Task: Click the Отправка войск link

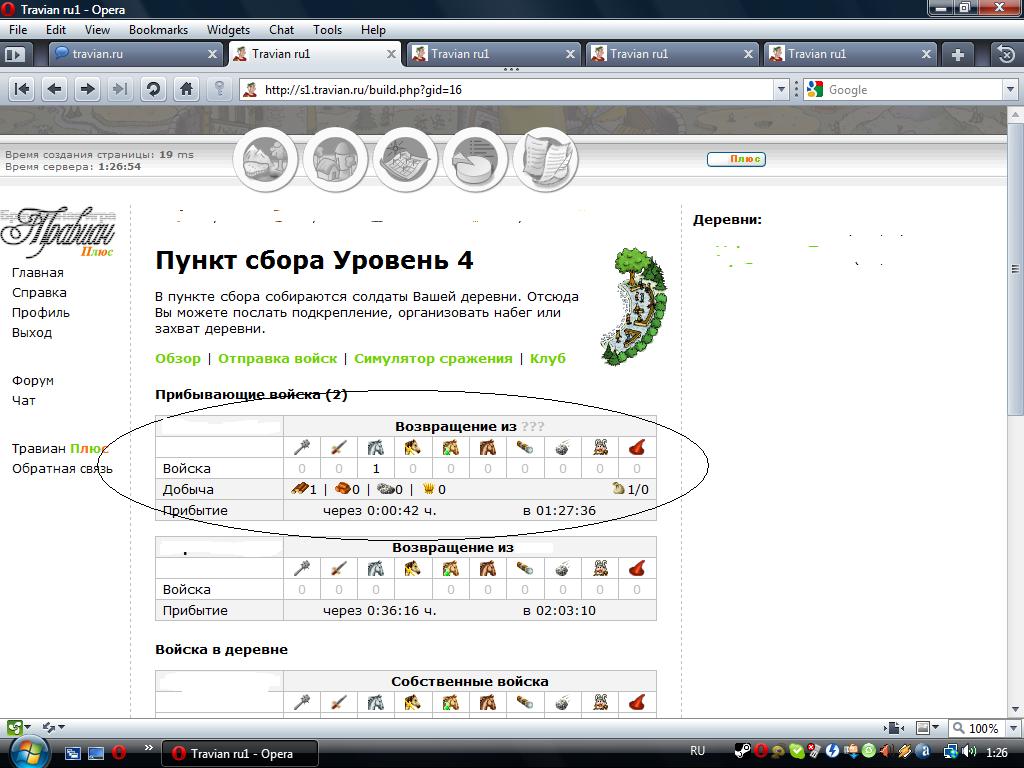Action: tap(278, 359)
